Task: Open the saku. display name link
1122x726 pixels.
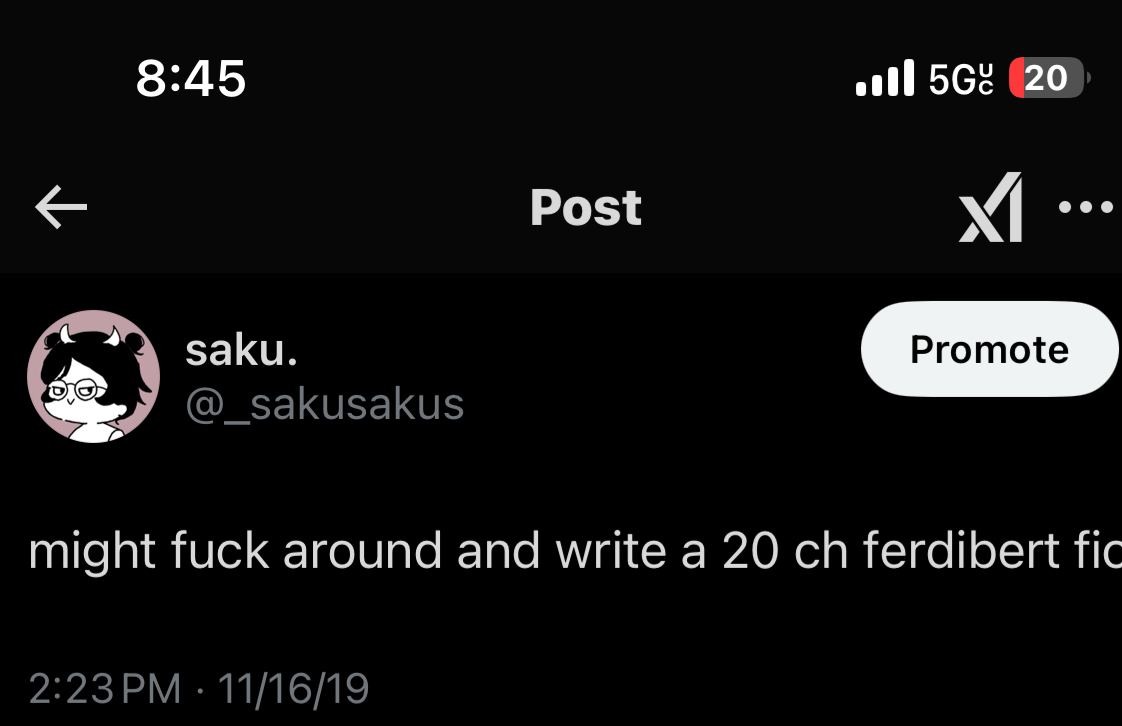Action: [242, 351]
